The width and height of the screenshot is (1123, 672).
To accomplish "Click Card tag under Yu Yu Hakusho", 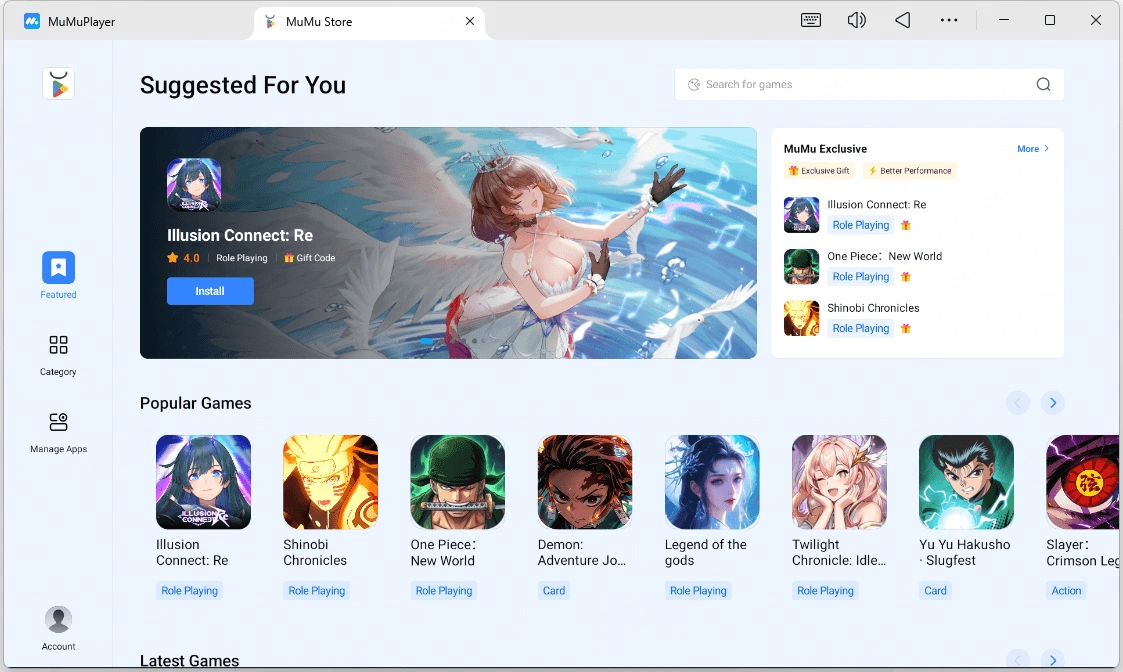I will point(935,590).
